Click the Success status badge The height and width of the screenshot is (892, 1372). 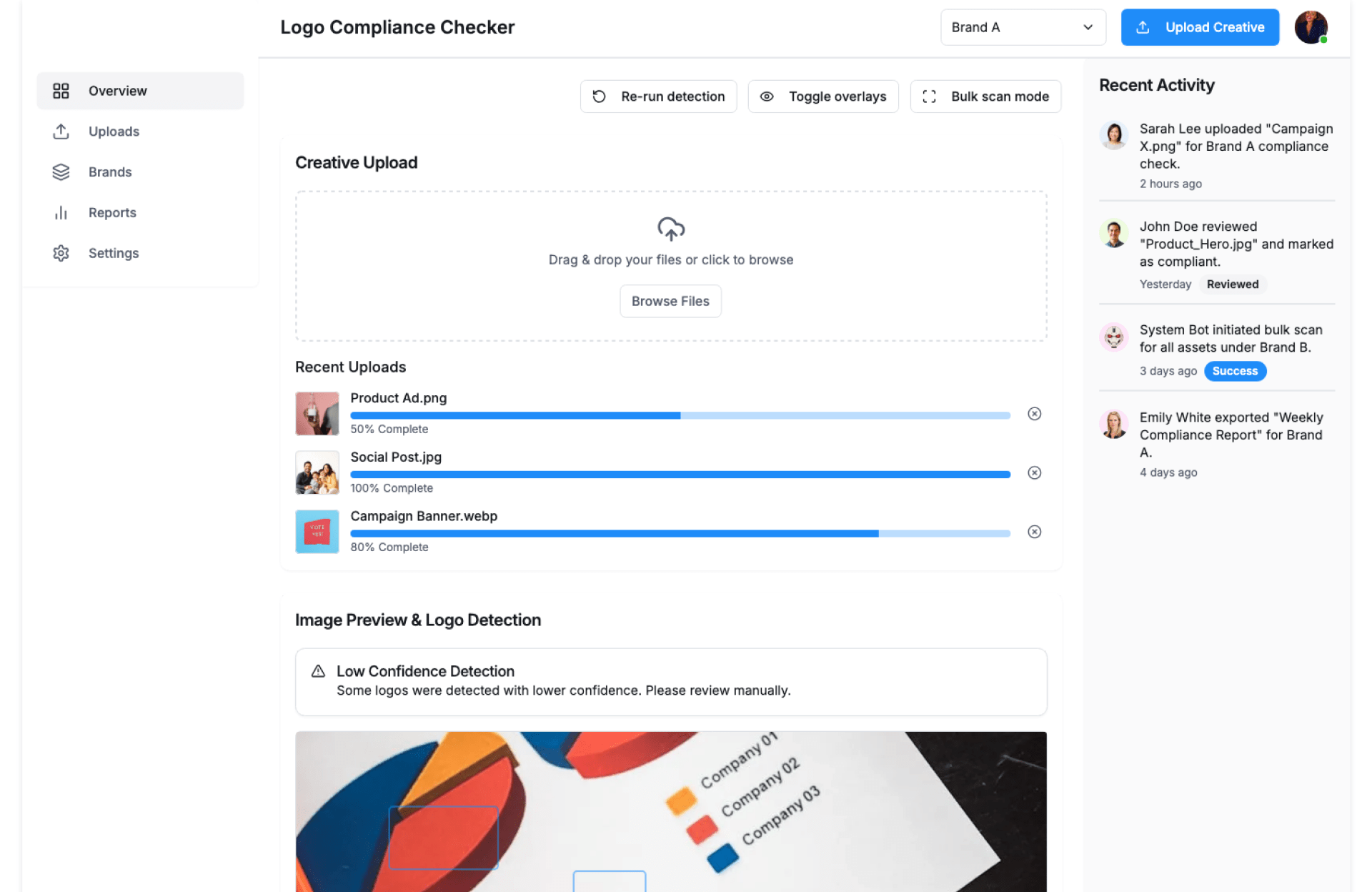(x=1234, y=371)
